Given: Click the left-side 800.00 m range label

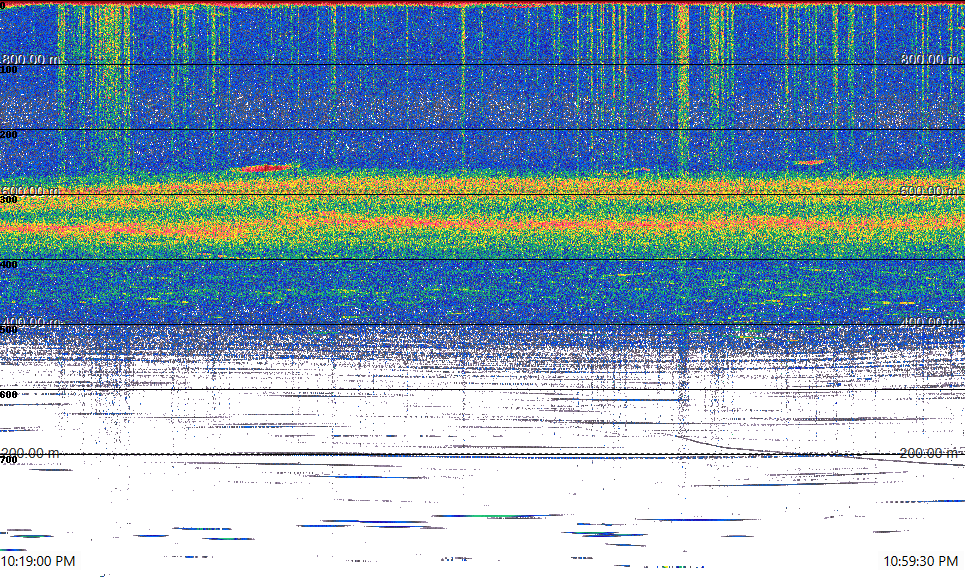Looking at the screenshot, I should (31, 59).
